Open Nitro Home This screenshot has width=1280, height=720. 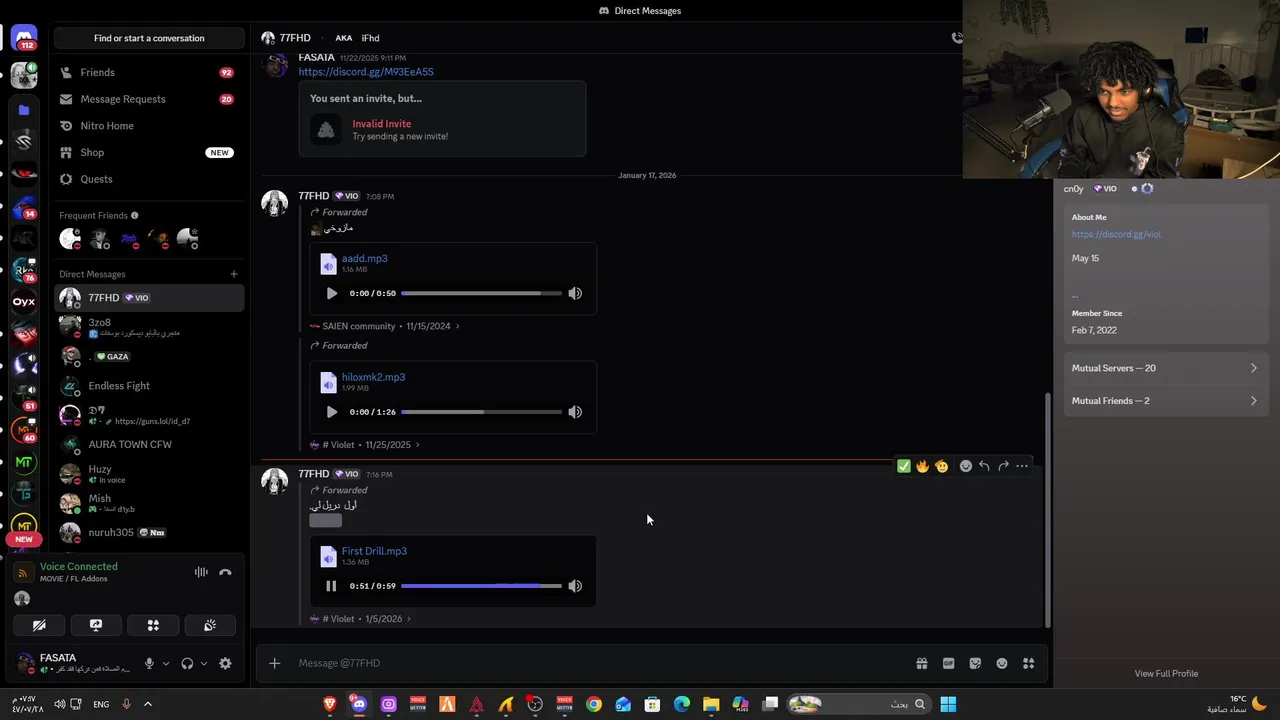coord(149,126)
